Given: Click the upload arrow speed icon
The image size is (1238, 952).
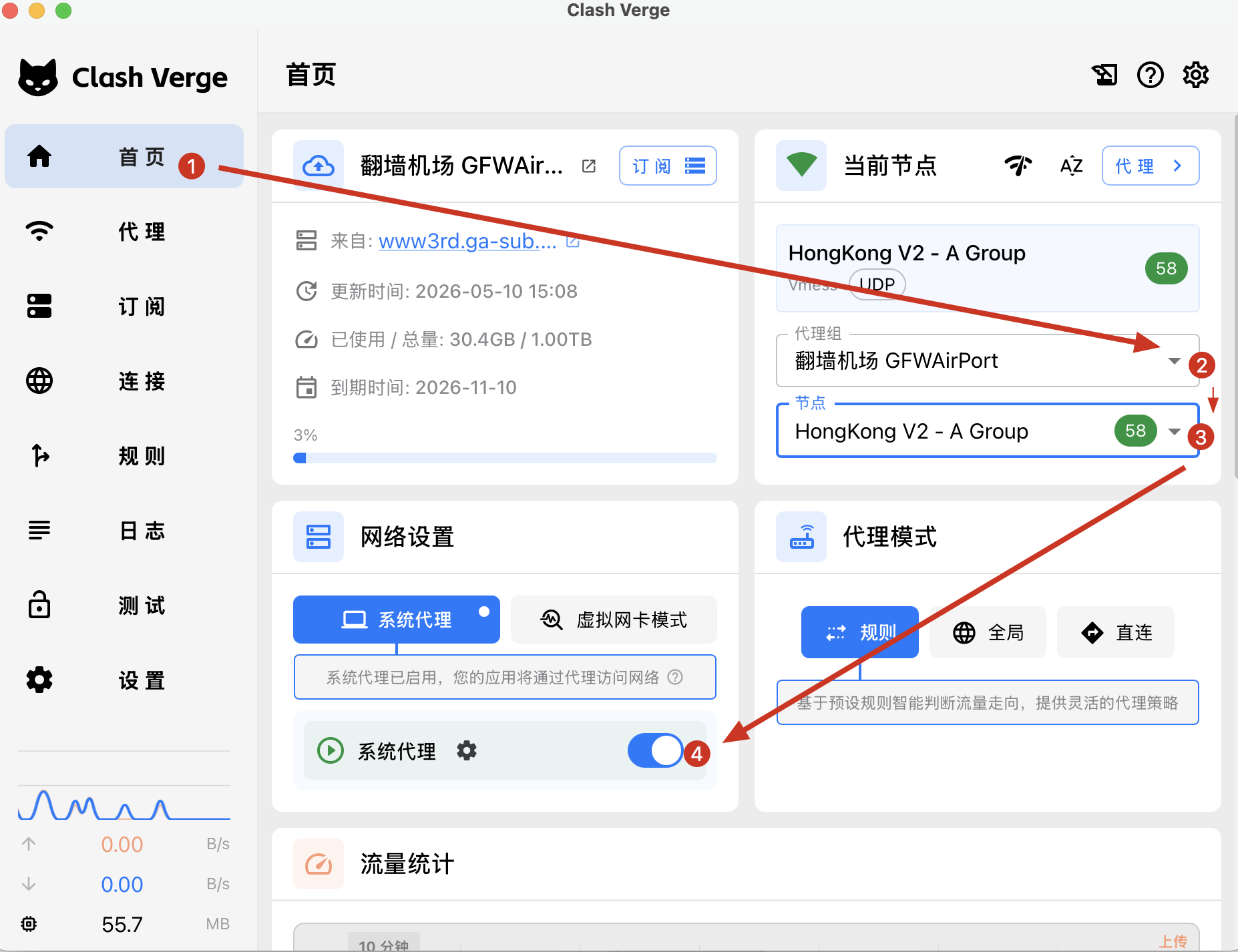Looking at the screenshot, I should [29, 844].
